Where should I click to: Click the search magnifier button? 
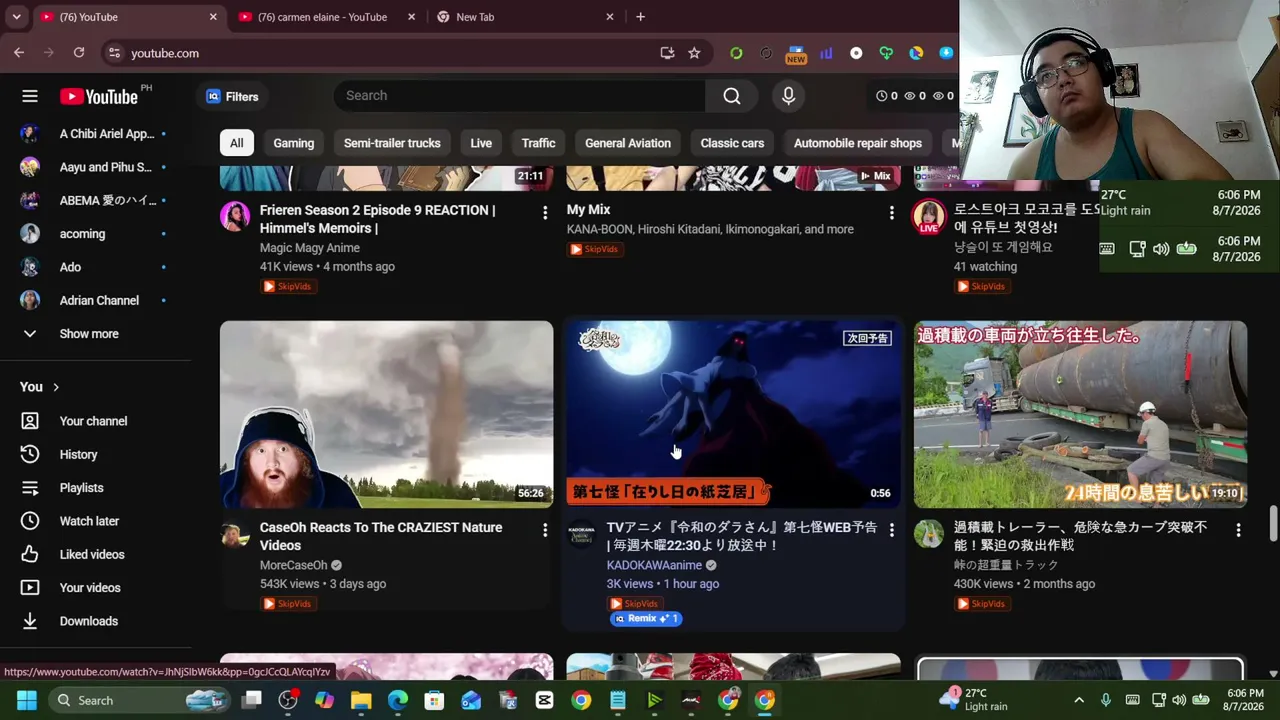click(x=732, y=96)
